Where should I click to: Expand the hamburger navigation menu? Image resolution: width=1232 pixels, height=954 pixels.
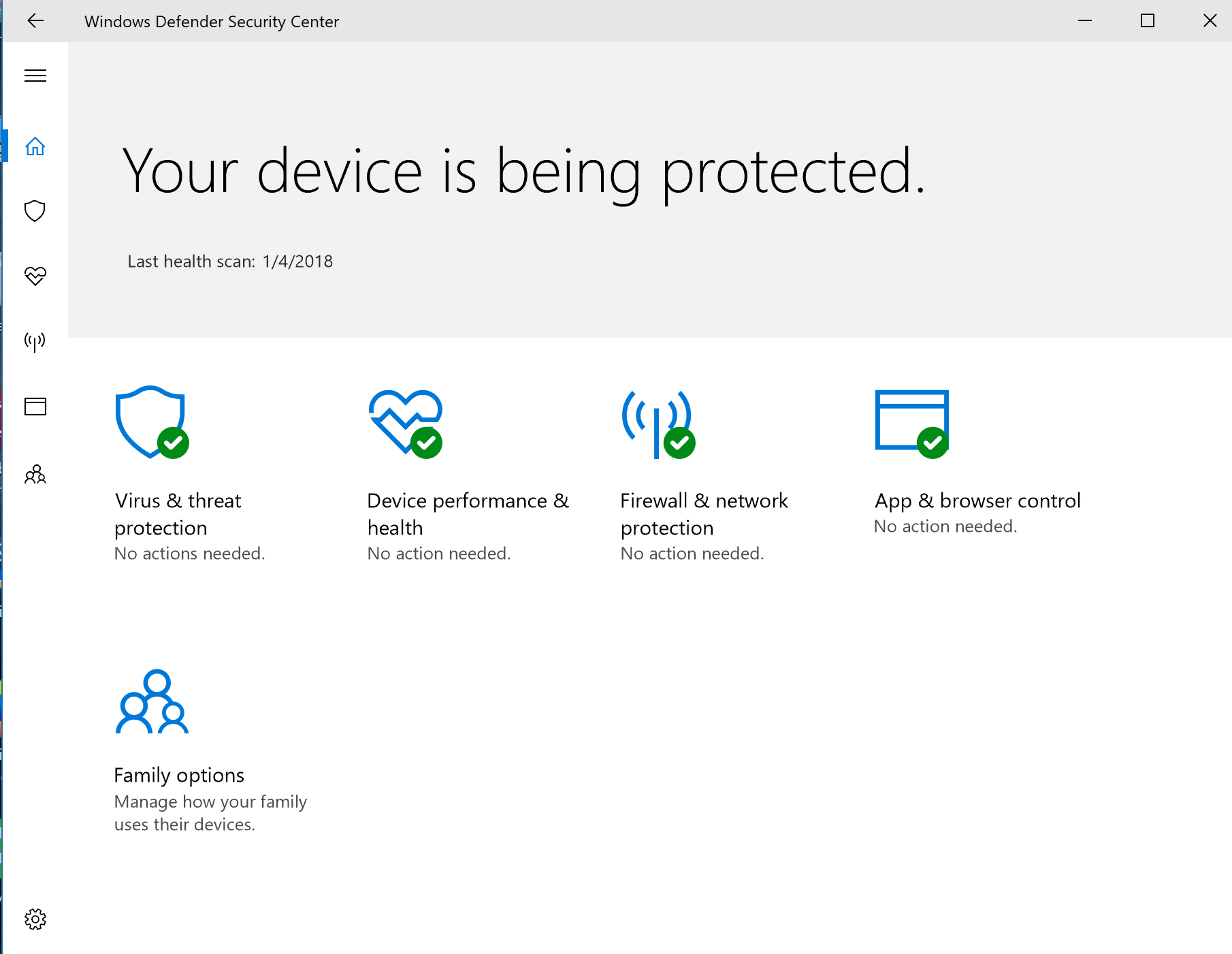pyautogui.click(x=35, y=76)
